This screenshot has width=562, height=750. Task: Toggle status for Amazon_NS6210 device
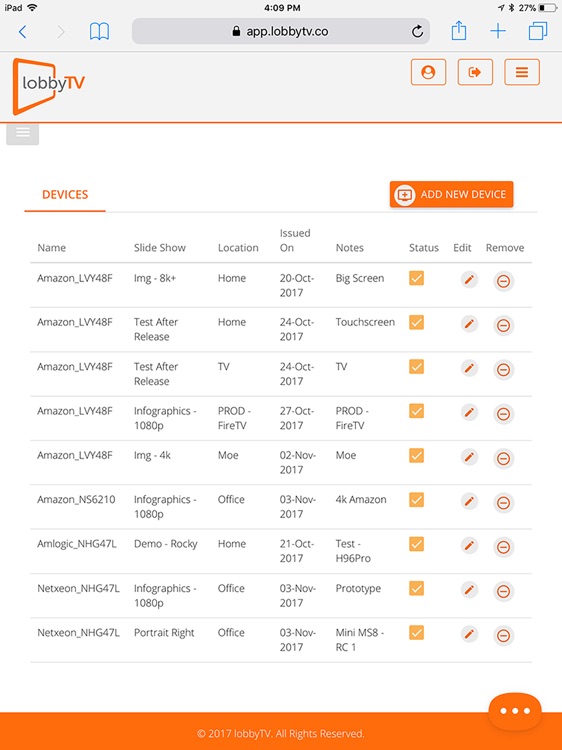[417, 499]
